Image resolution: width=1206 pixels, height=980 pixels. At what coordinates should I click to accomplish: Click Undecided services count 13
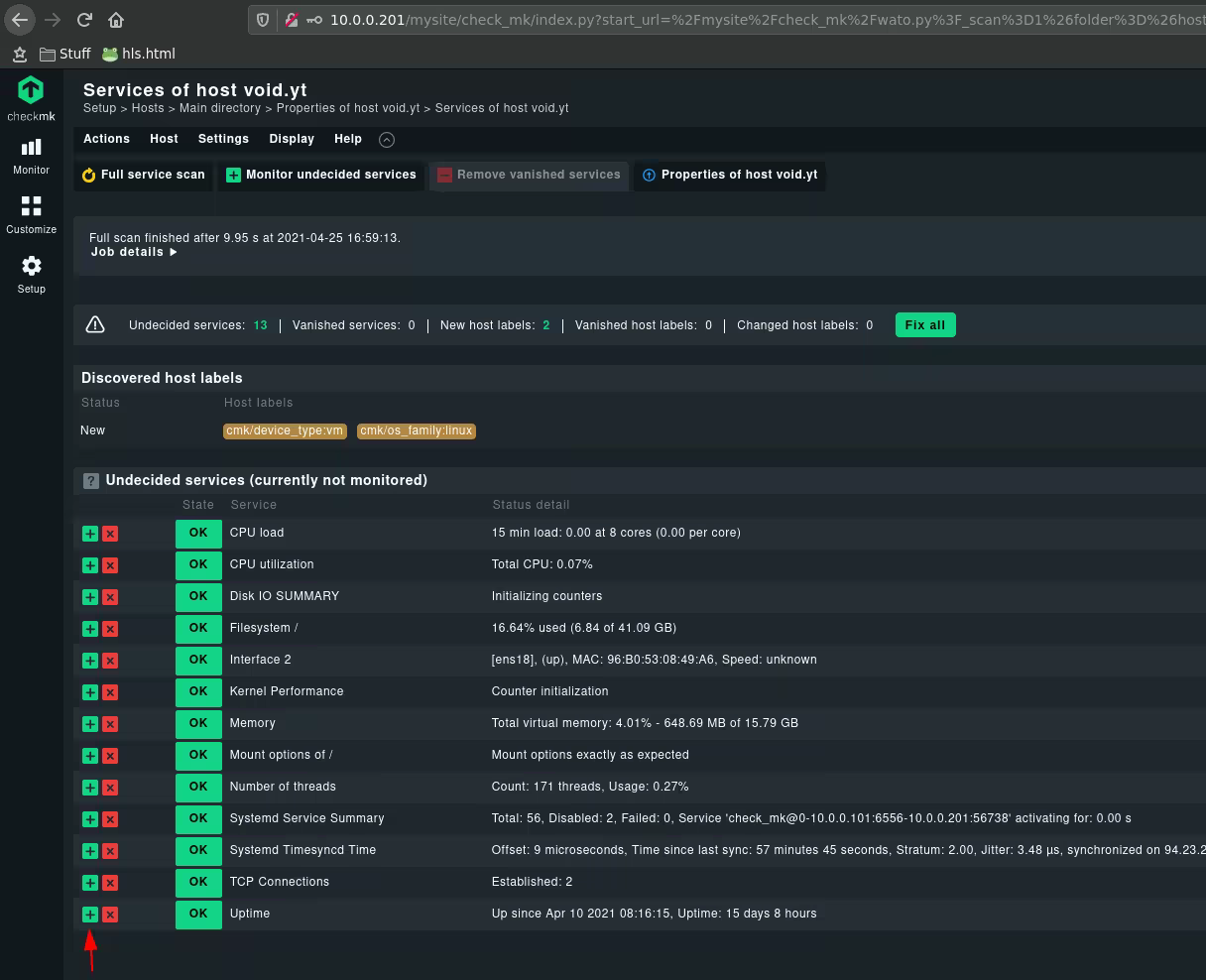tap(260, 325)
